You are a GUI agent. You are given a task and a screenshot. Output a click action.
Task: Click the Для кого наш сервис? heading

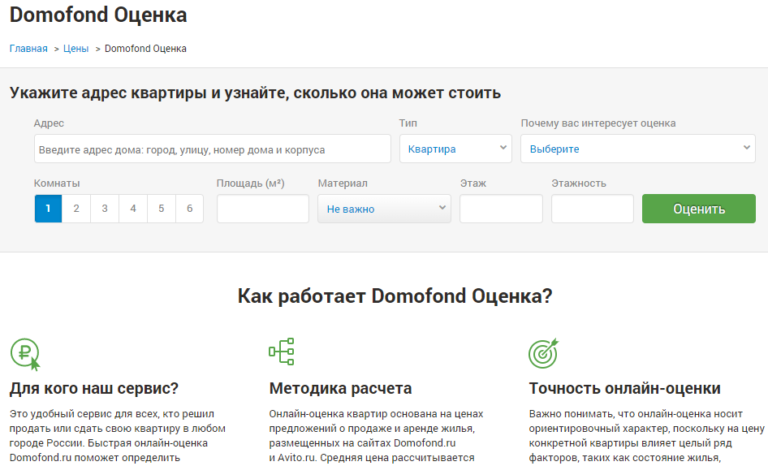coord(94,389)
